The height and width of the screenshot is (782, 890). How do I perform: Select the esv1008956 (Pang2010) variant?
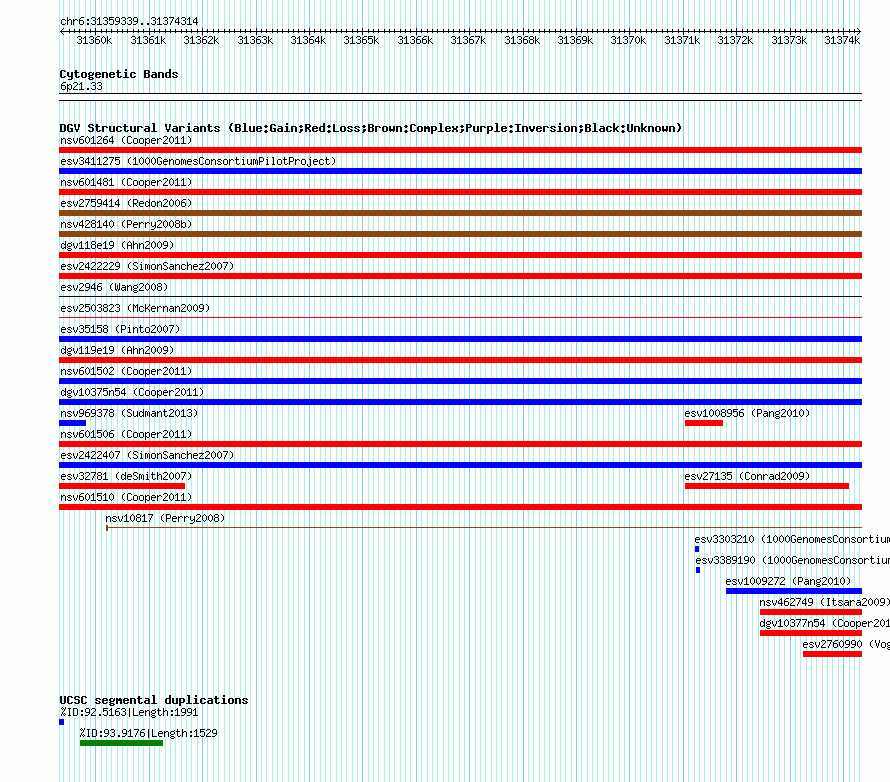(x=747, y=413)
